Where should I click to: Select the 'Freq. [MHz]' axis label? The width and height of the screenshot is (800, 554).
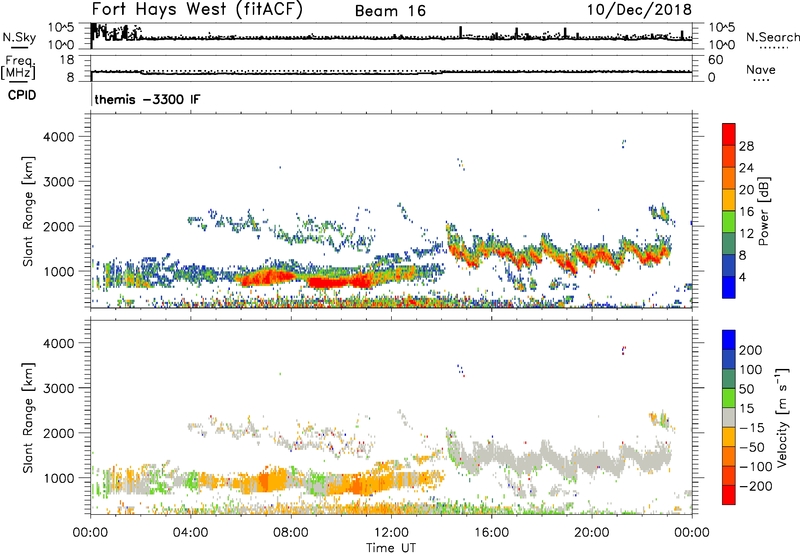coord(19,67)
